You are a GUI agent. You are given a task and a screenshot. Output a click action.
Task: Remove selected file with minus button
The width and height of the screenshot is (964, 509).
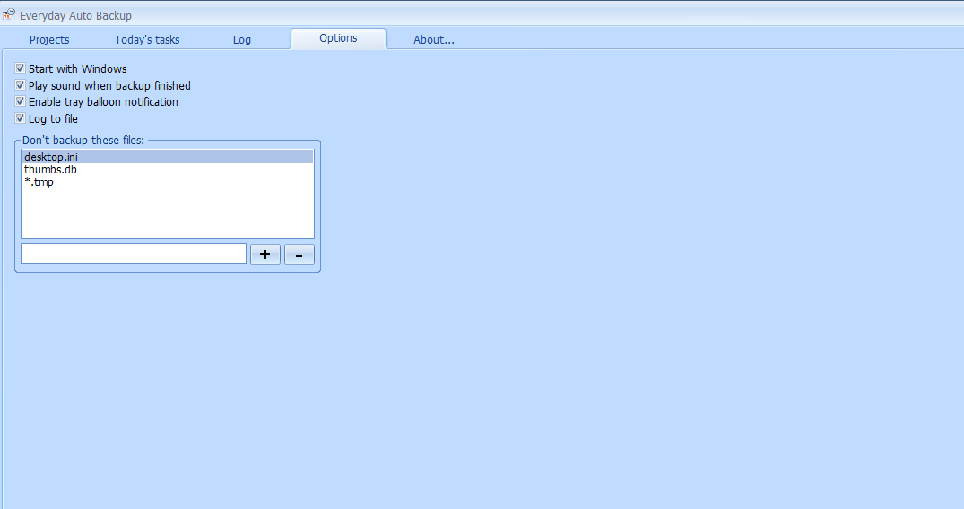coord(299,254)
